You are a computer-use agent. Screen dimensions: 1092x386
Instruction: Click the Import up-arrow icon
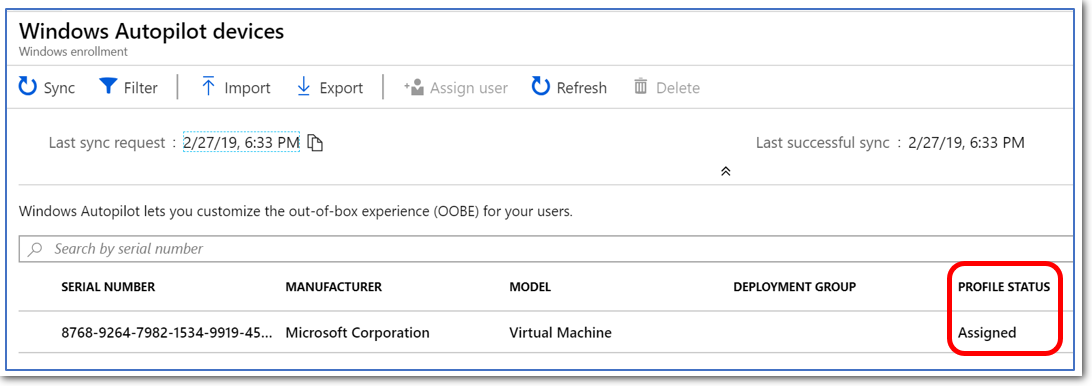point(208,87)
